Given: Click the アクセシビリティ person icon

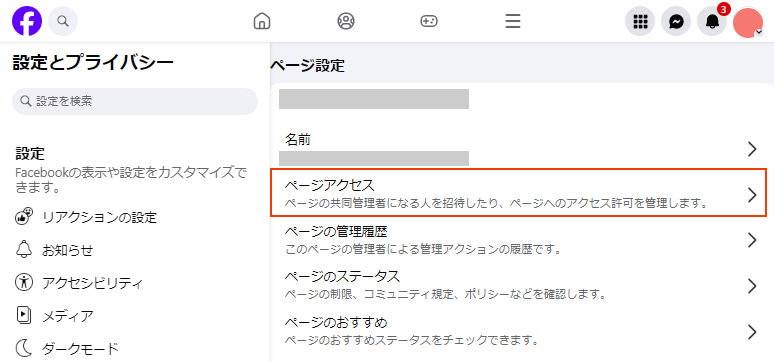Looking at the screenshot, I should click(24, 282).
